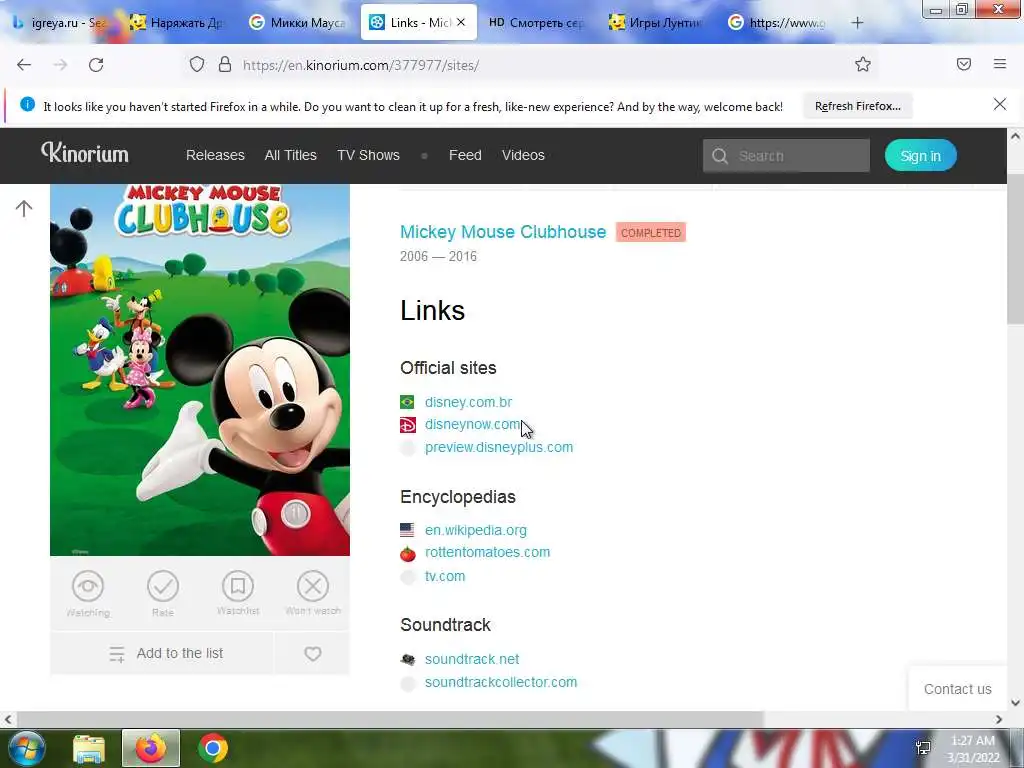Click the Firefox taskbar icon
Viewport: 1024px width, 768px height.
tap(151, 748)
